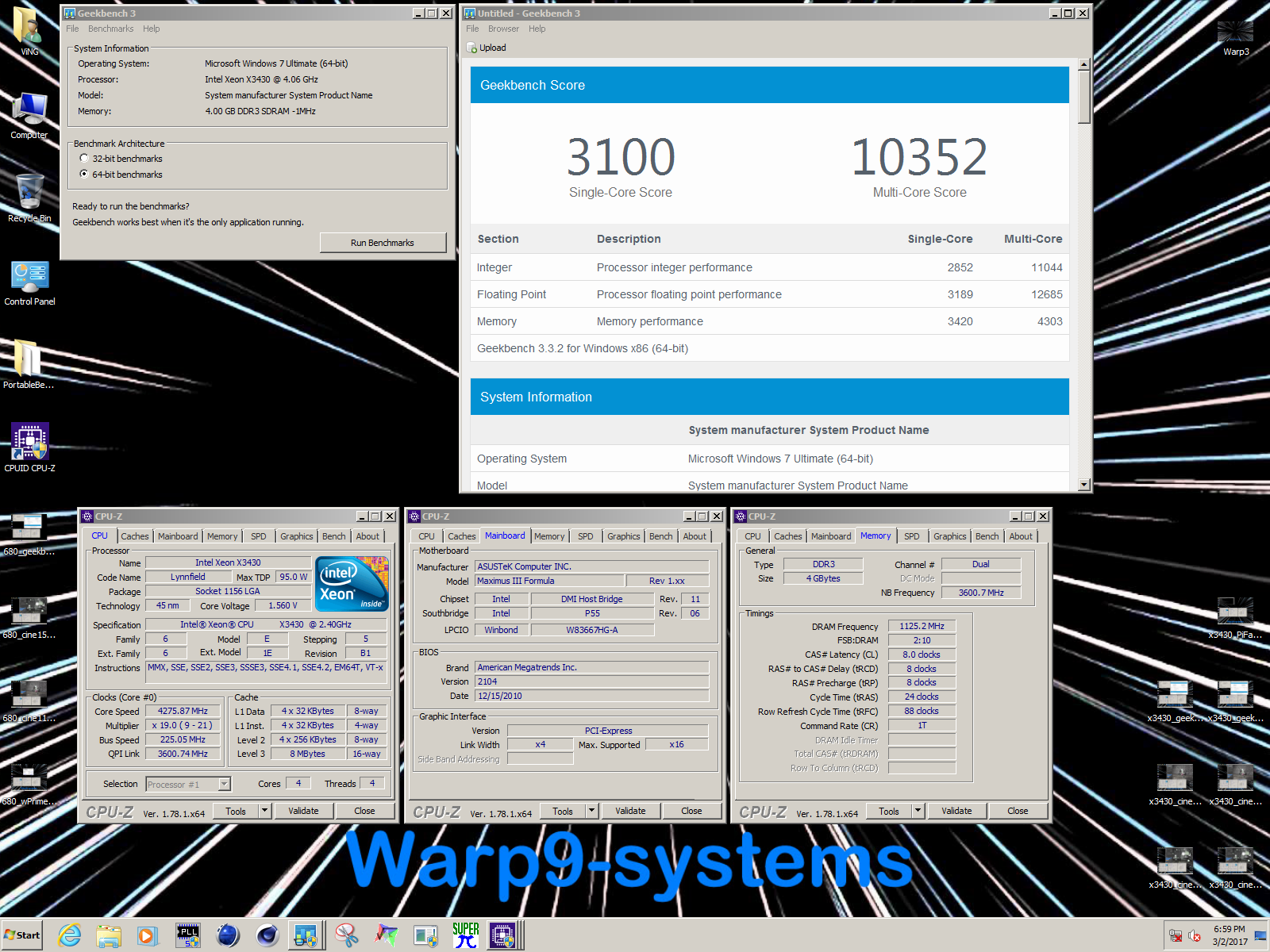Click the Show Desktop button in the tray
The height and width of the screenshot is (952, 1270).
(x=1260, y=936)
